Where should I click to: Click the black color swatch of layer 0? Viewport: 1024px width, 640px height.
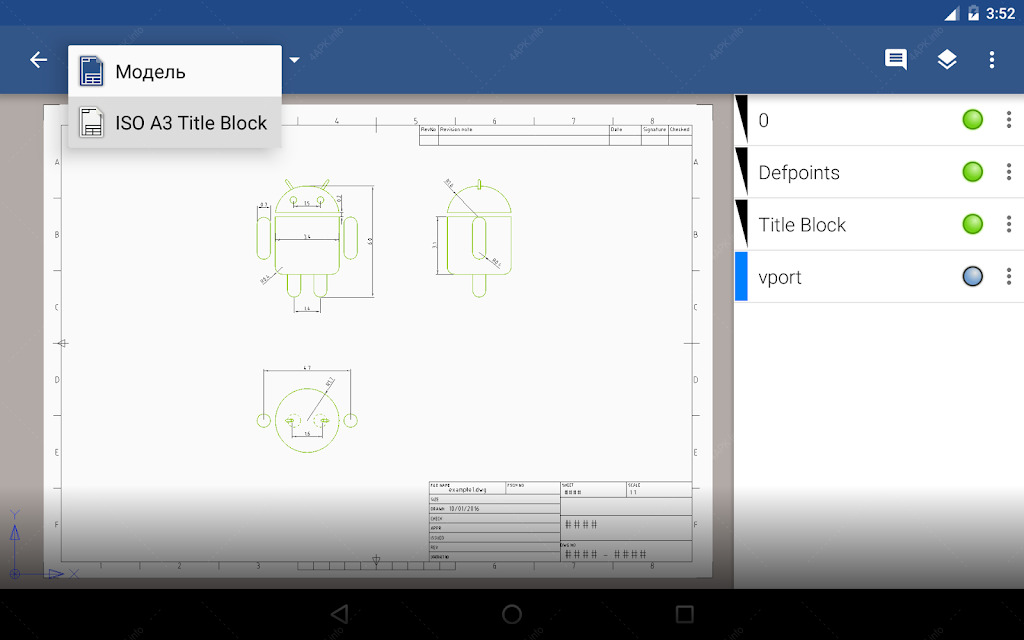[x=741, y=120]
